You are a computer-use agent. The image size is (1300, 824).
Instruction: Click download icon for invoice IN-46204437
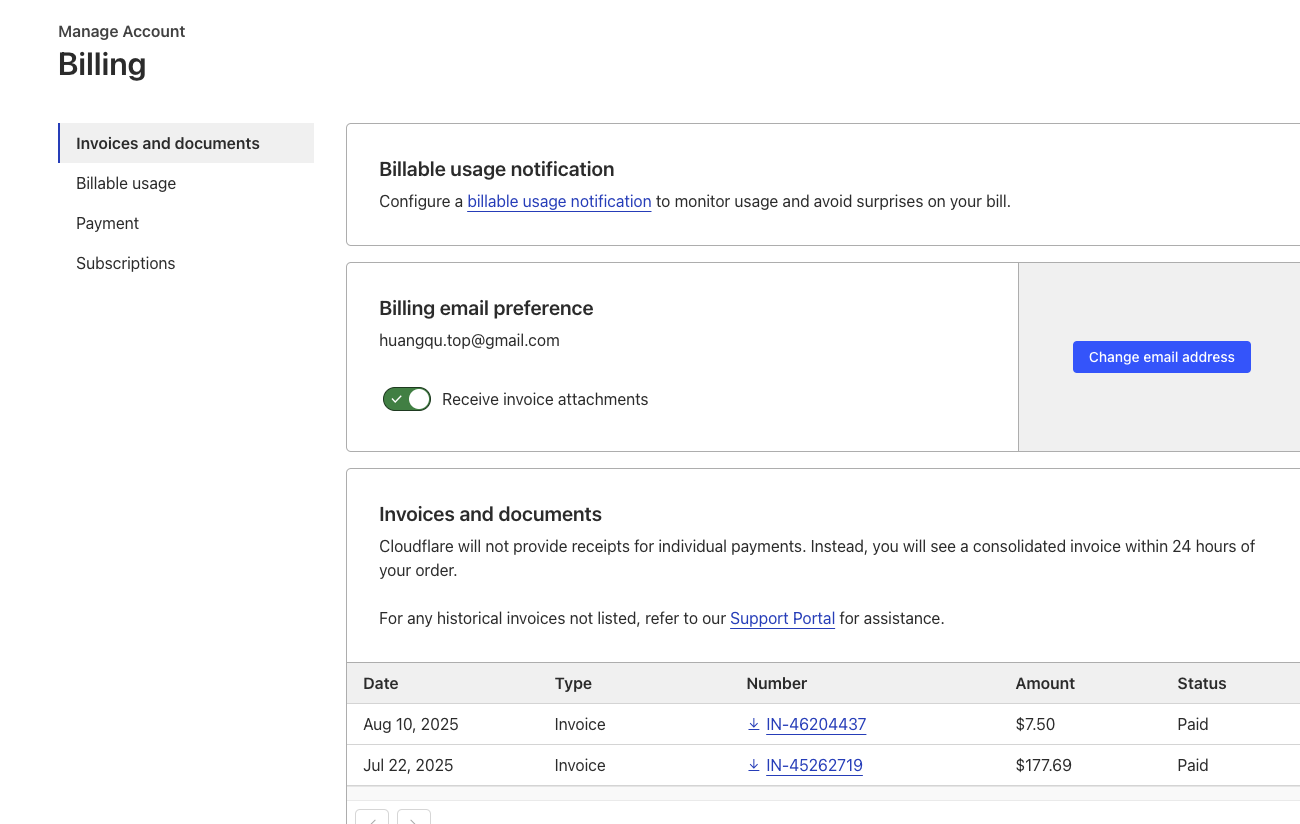click(754, 724)
